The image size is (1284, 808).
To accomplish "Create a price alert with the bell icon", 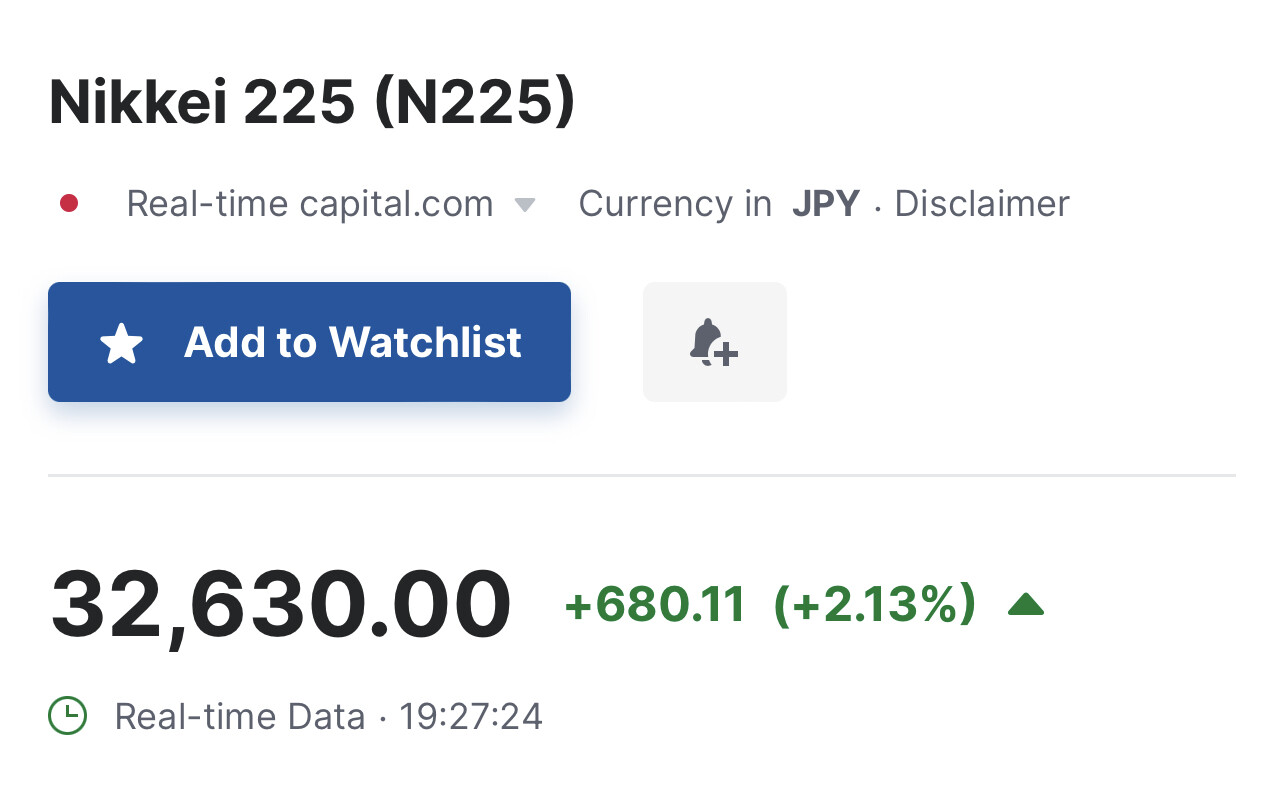I will (x=714, y=343).
